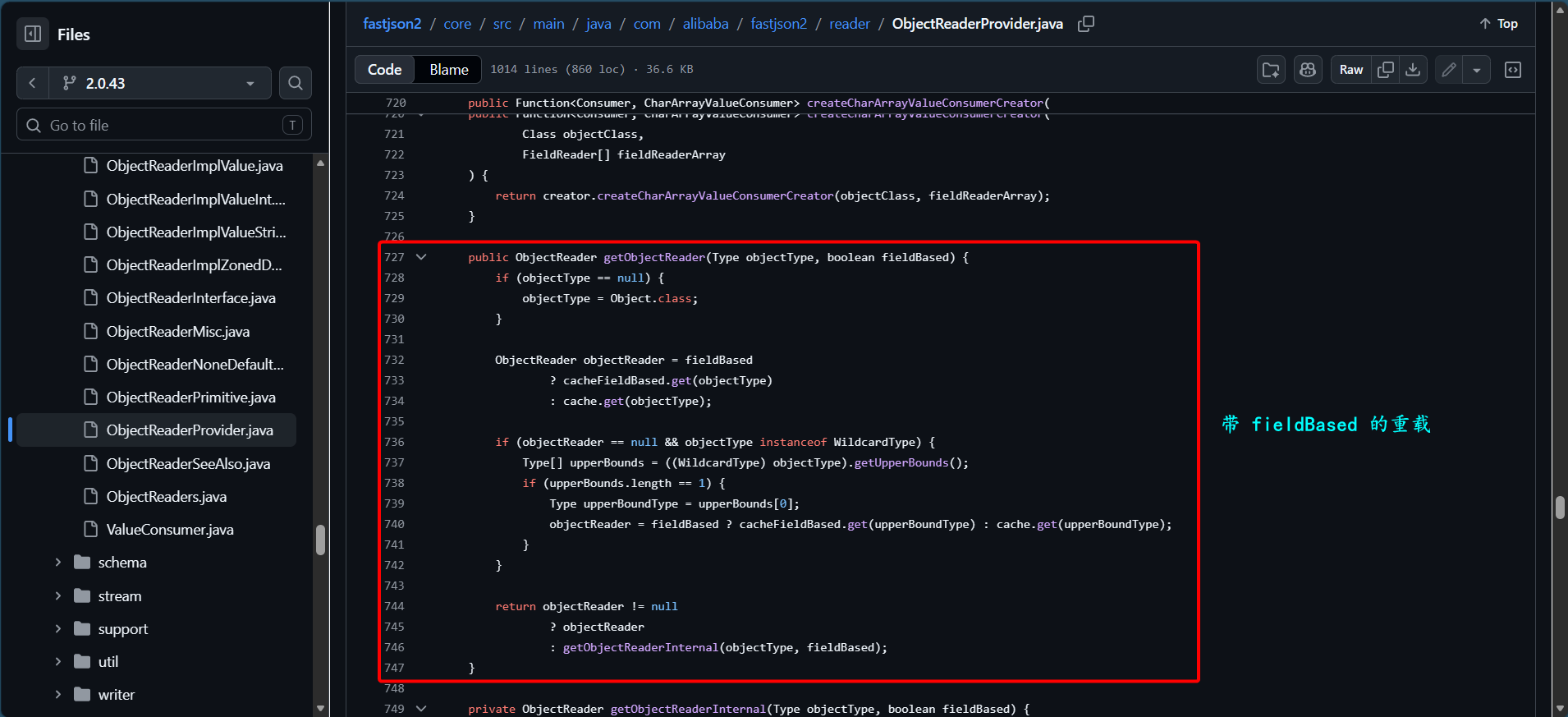View Raw file content
This screenshot has width=1568, height=717.
pos(1351,70)
